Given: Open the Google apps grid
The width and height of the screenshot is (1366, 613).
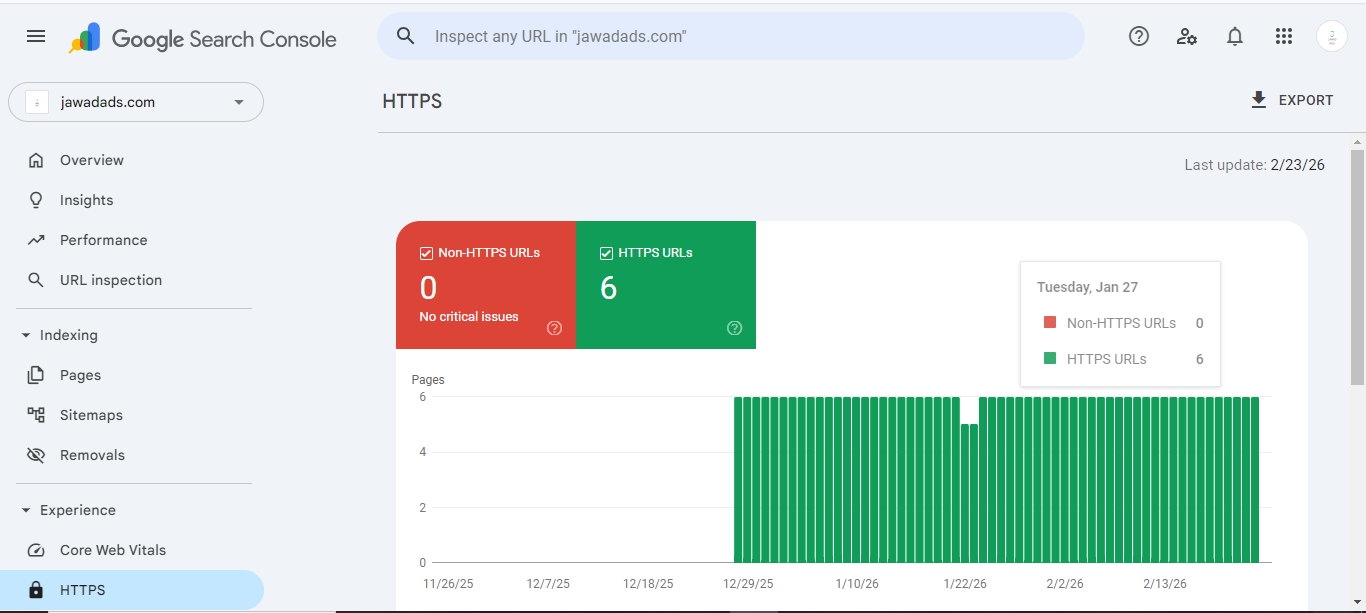Looking at the screenshot, I should 1284,36.
